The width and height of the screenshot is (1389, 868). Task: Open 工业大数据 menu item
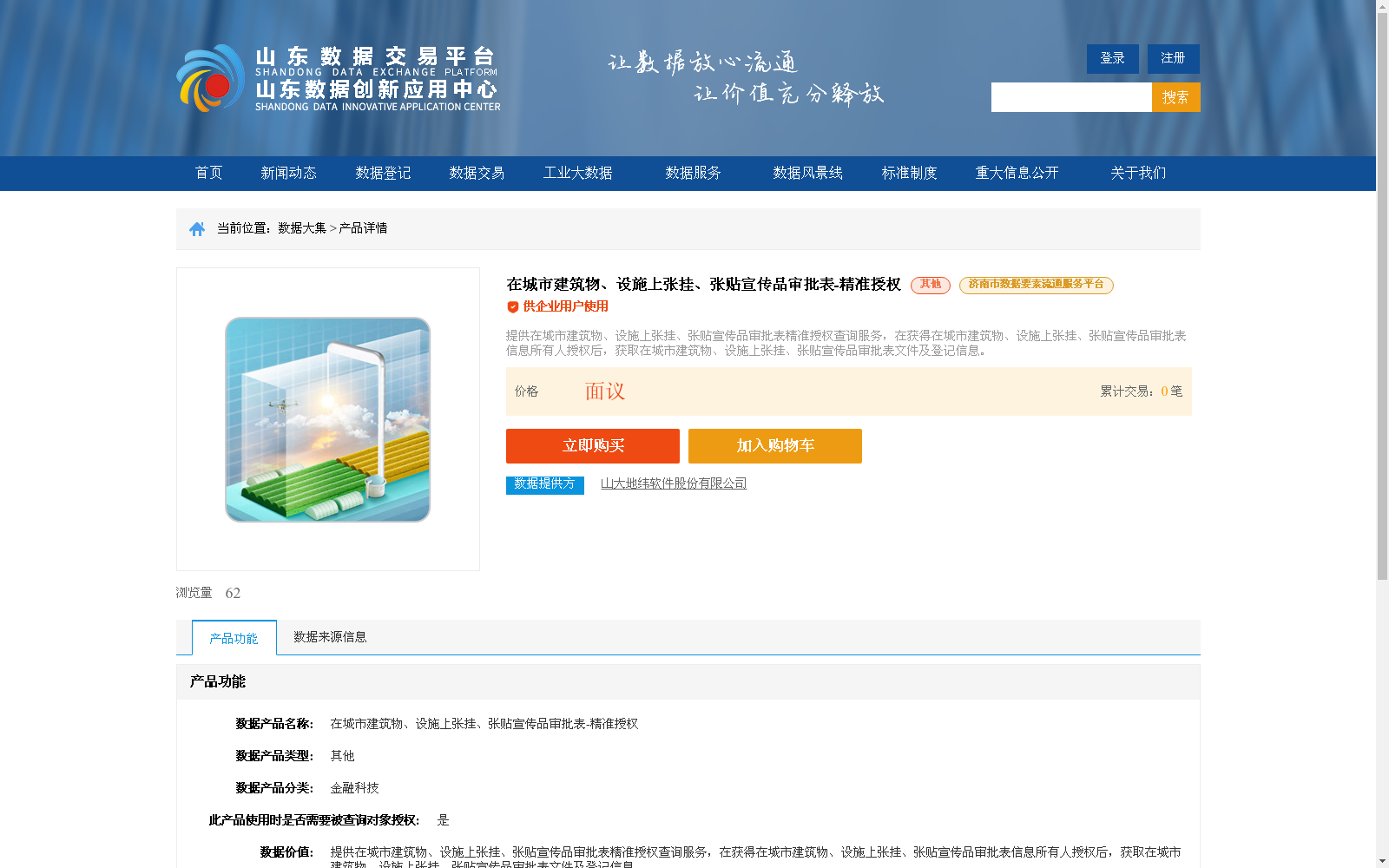[x=578, y=173]
